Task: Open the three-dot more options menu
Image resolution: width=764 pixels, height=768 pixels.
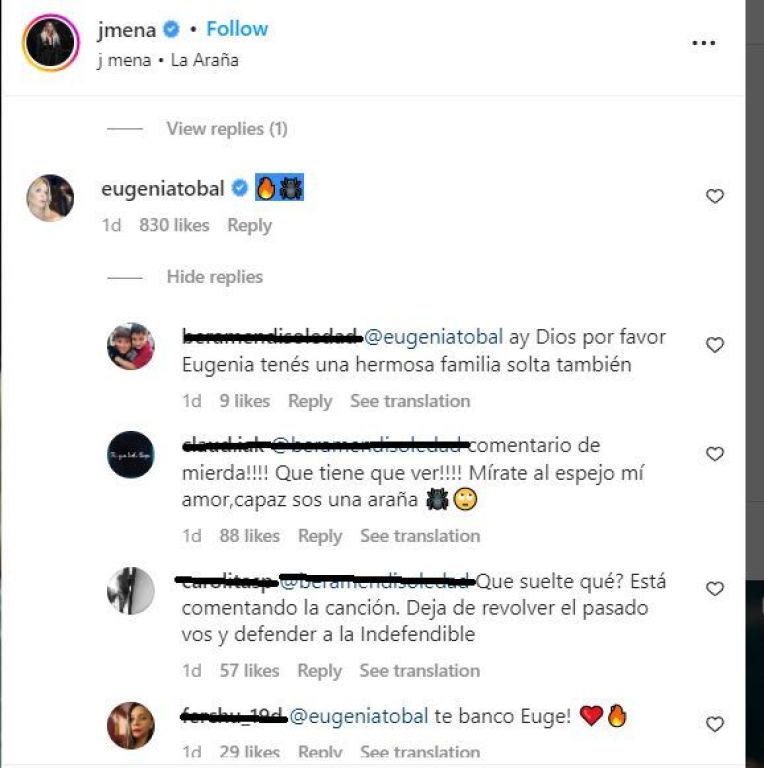Action: click(x=704, y=43)
